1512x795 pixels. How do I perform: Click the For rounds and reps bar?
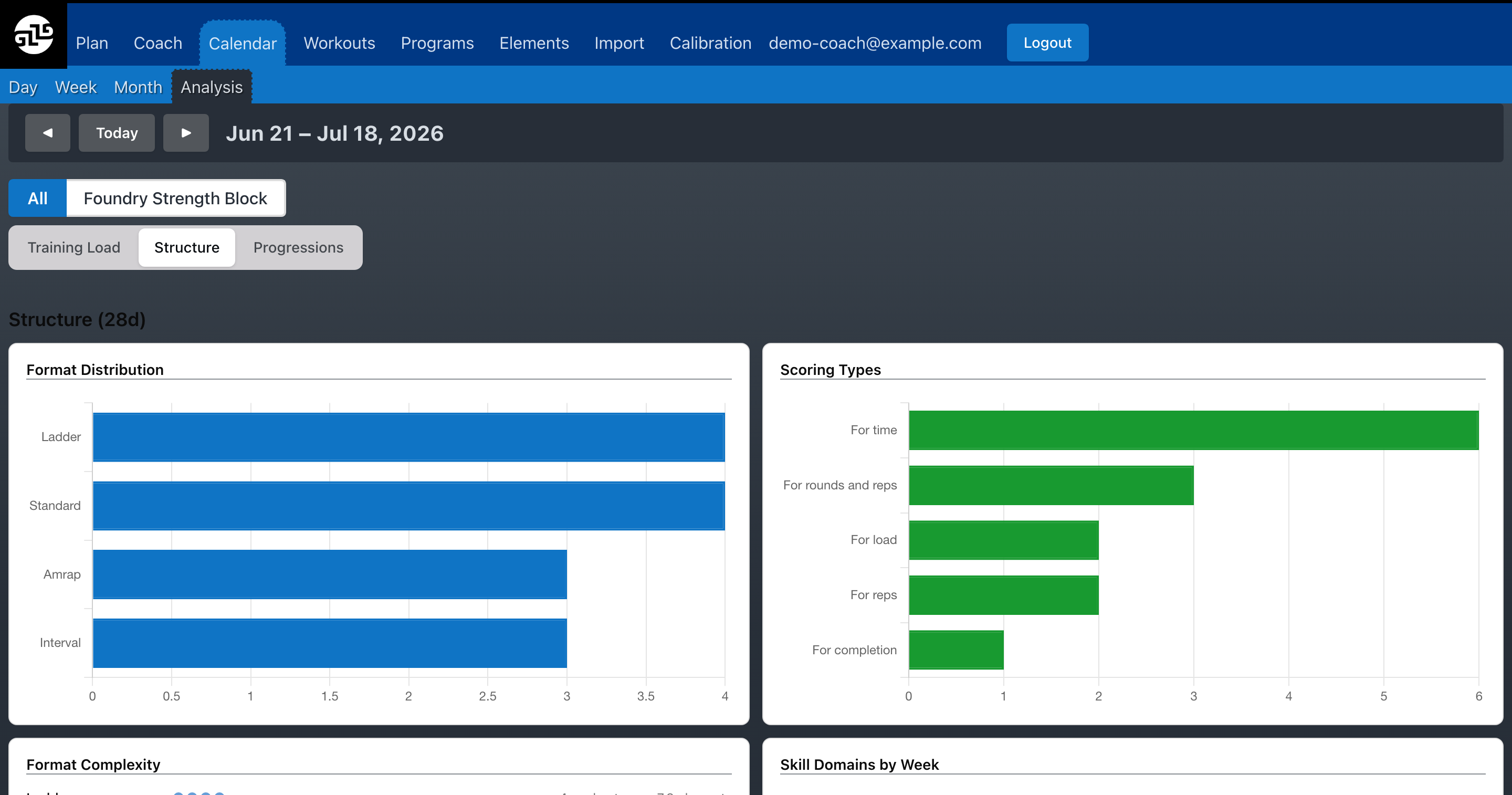[x=1051, y=485]
